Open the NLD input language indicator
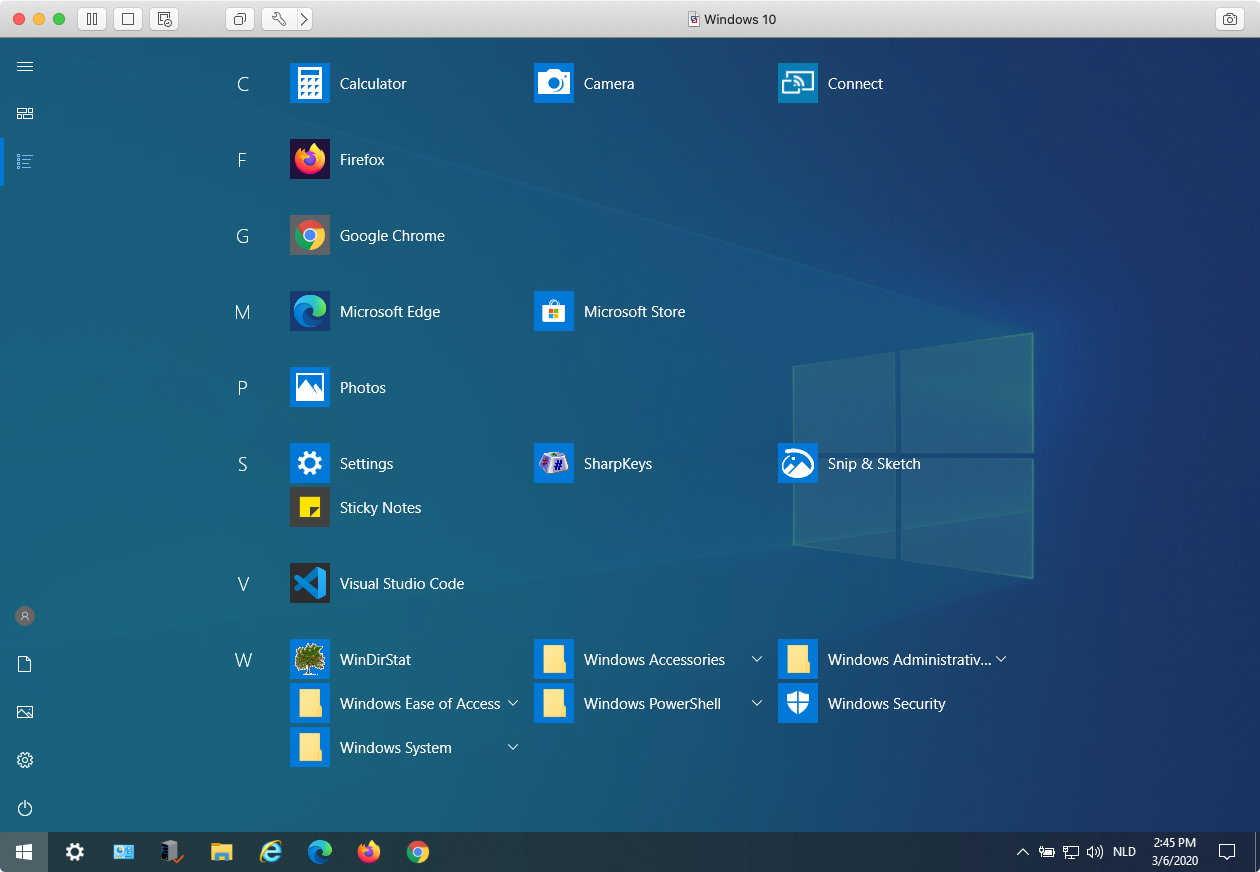Screen dimensions: 1260x872 (x=1124, y=852)
